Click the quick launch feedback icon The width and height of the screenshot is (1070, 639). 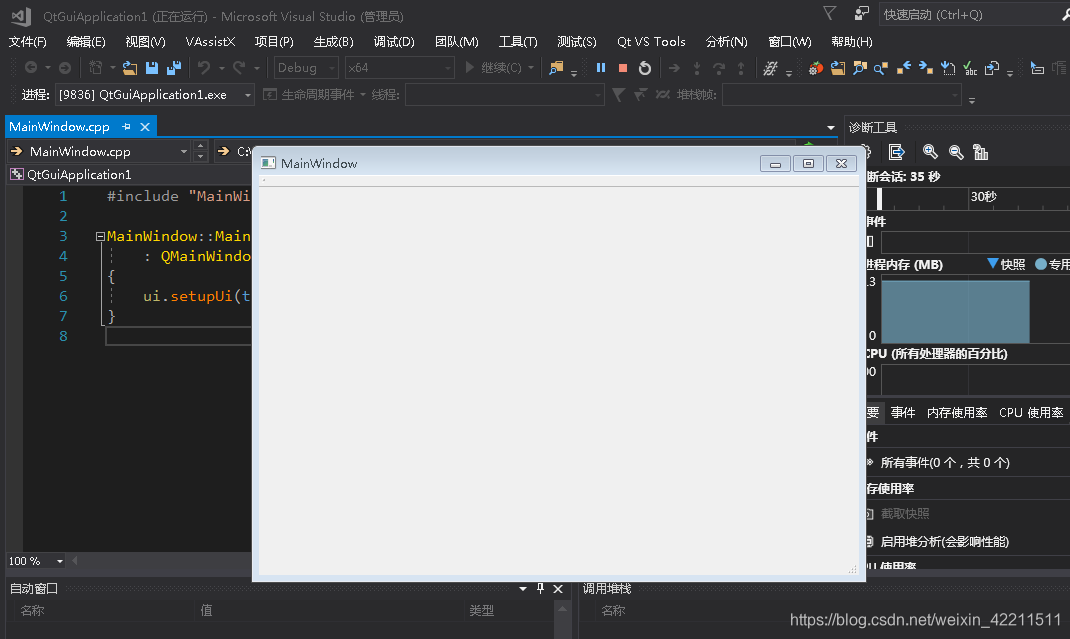point(862,14)
